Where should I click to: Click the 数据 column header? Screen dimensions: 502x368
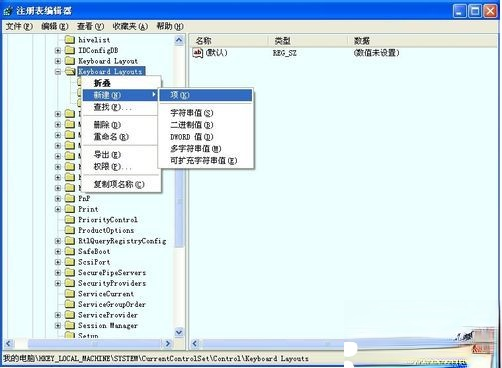[422, 41]
